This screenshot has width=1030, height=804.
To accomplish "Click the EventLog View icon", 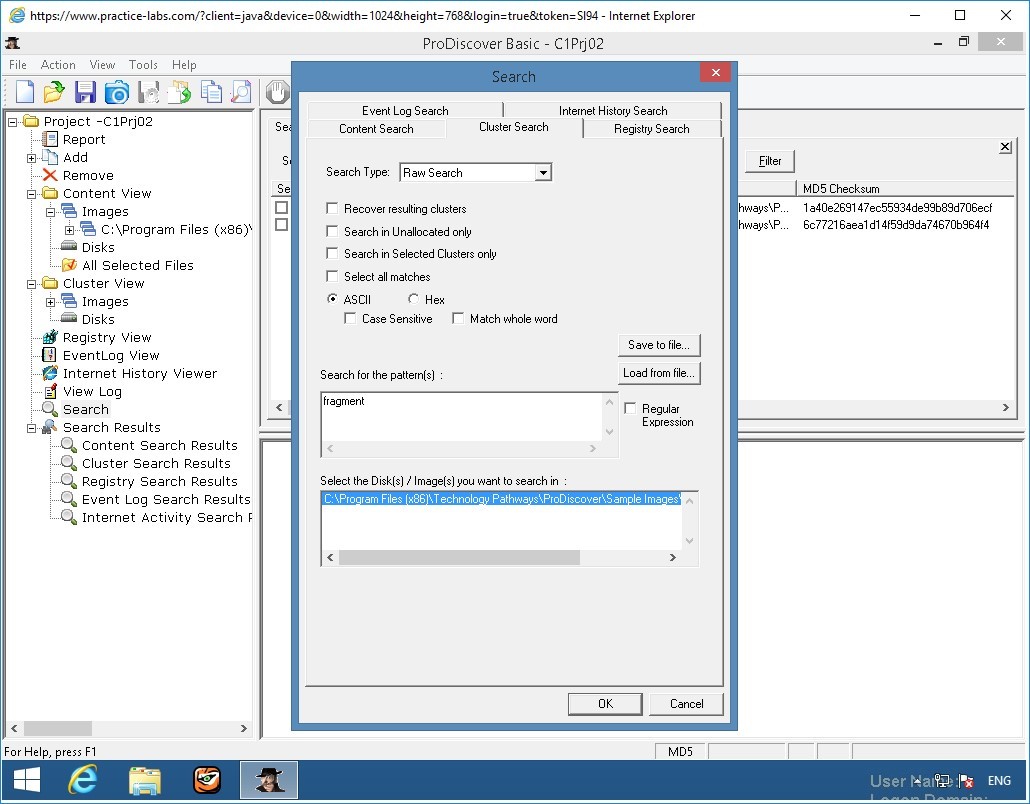I will (49, 355).
